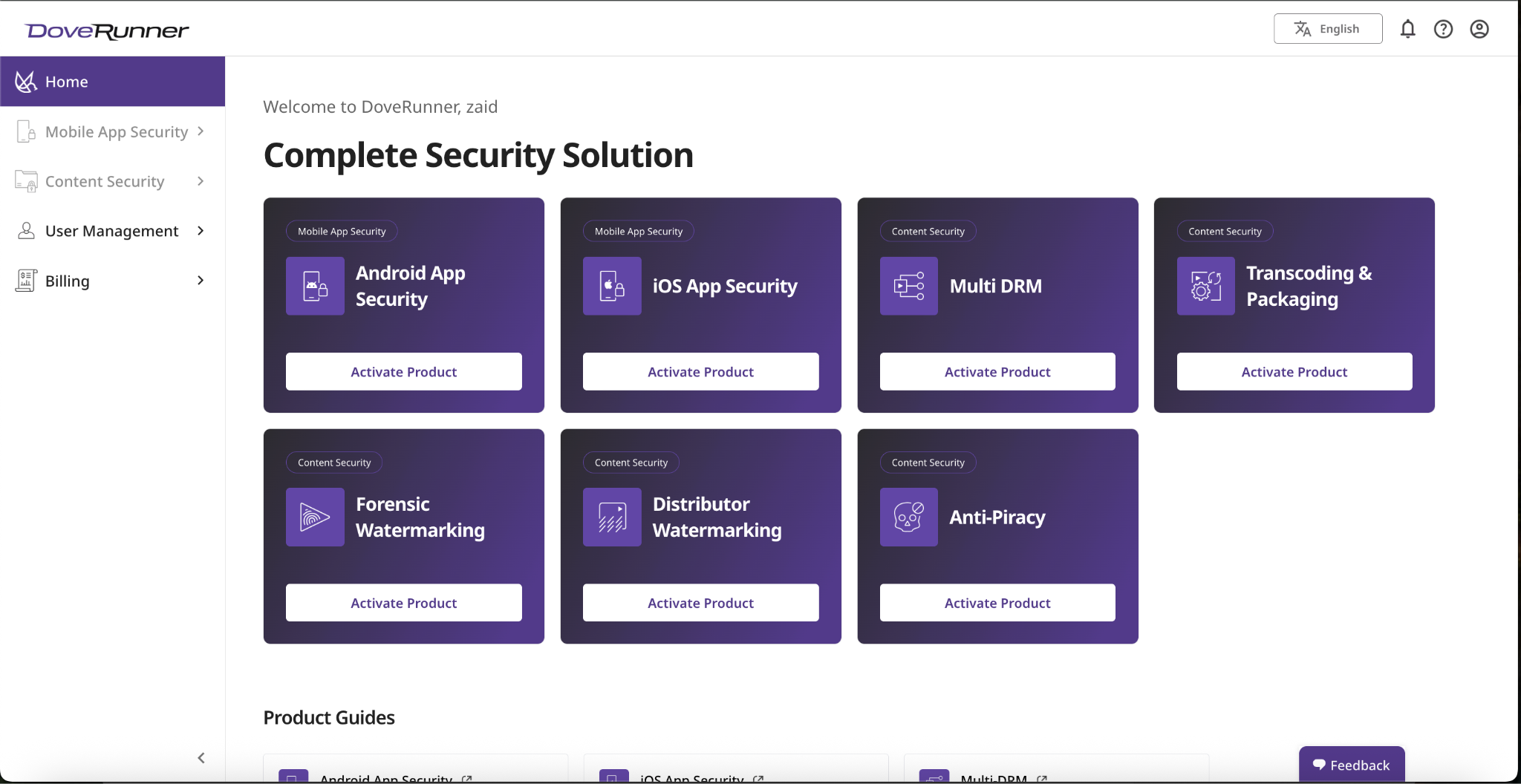The image size is (1521, 784).
Task: Click the Mobile App Security sidebar icon
Action: click(x=26, y=131)
